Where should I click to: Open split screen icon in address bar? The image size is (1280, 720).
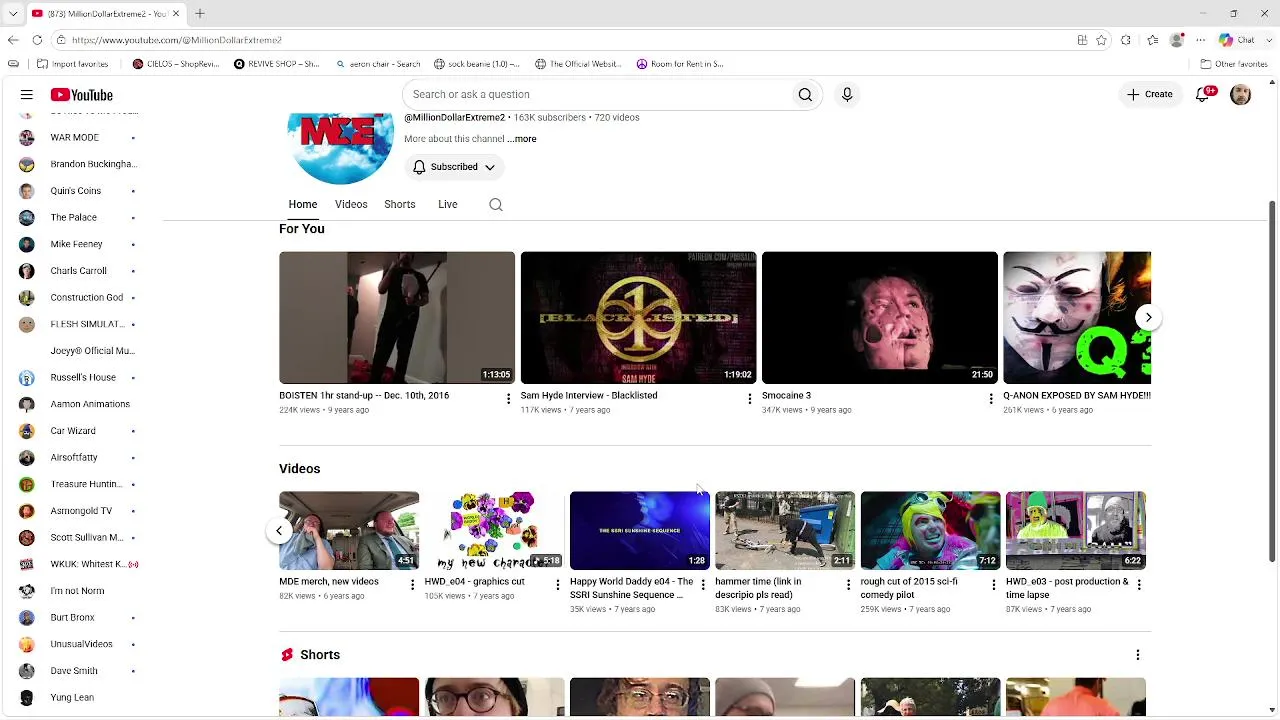1082,40
